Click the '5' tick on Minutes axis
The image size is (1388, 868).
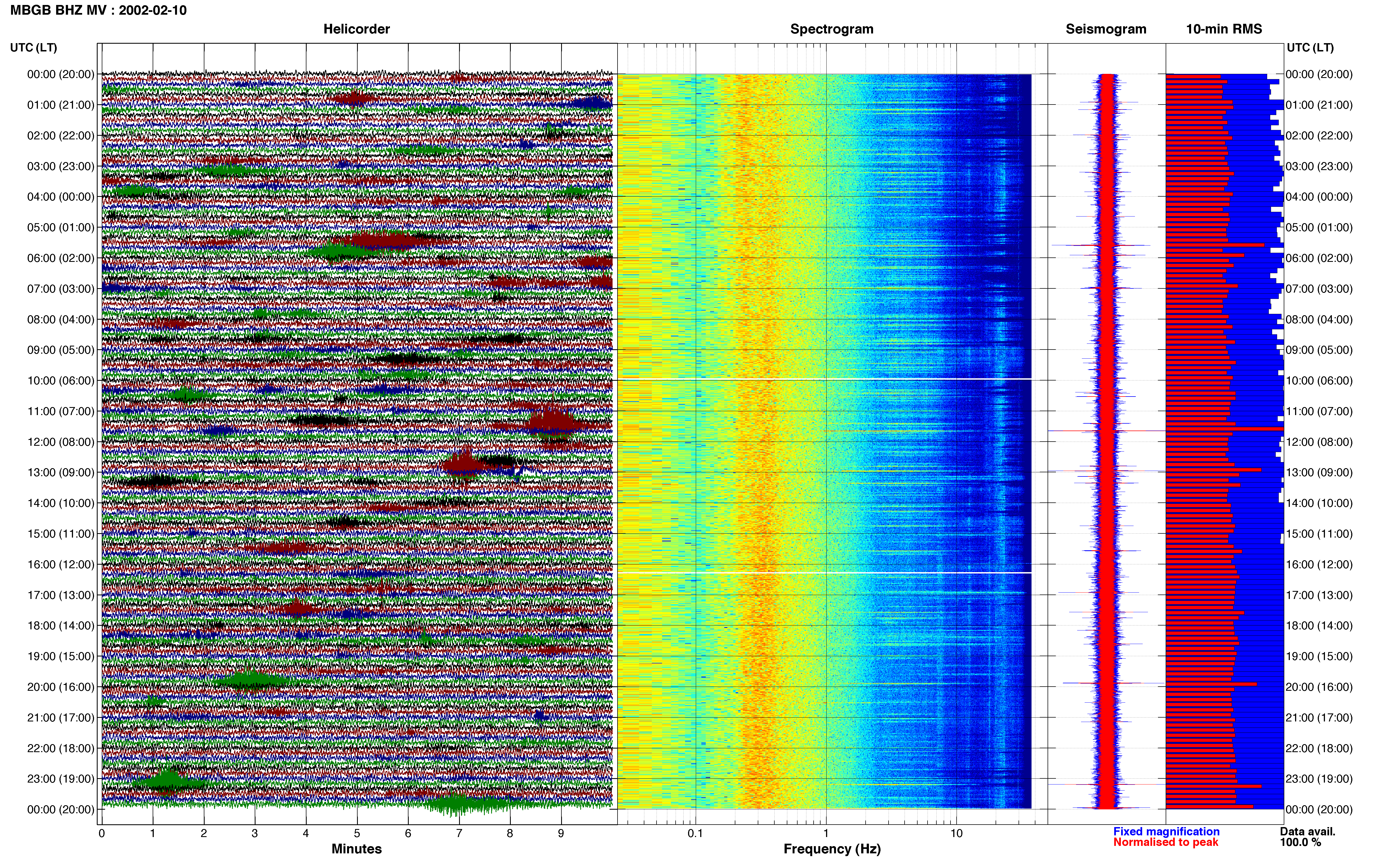pyautogui.click(x=357, y=833)
